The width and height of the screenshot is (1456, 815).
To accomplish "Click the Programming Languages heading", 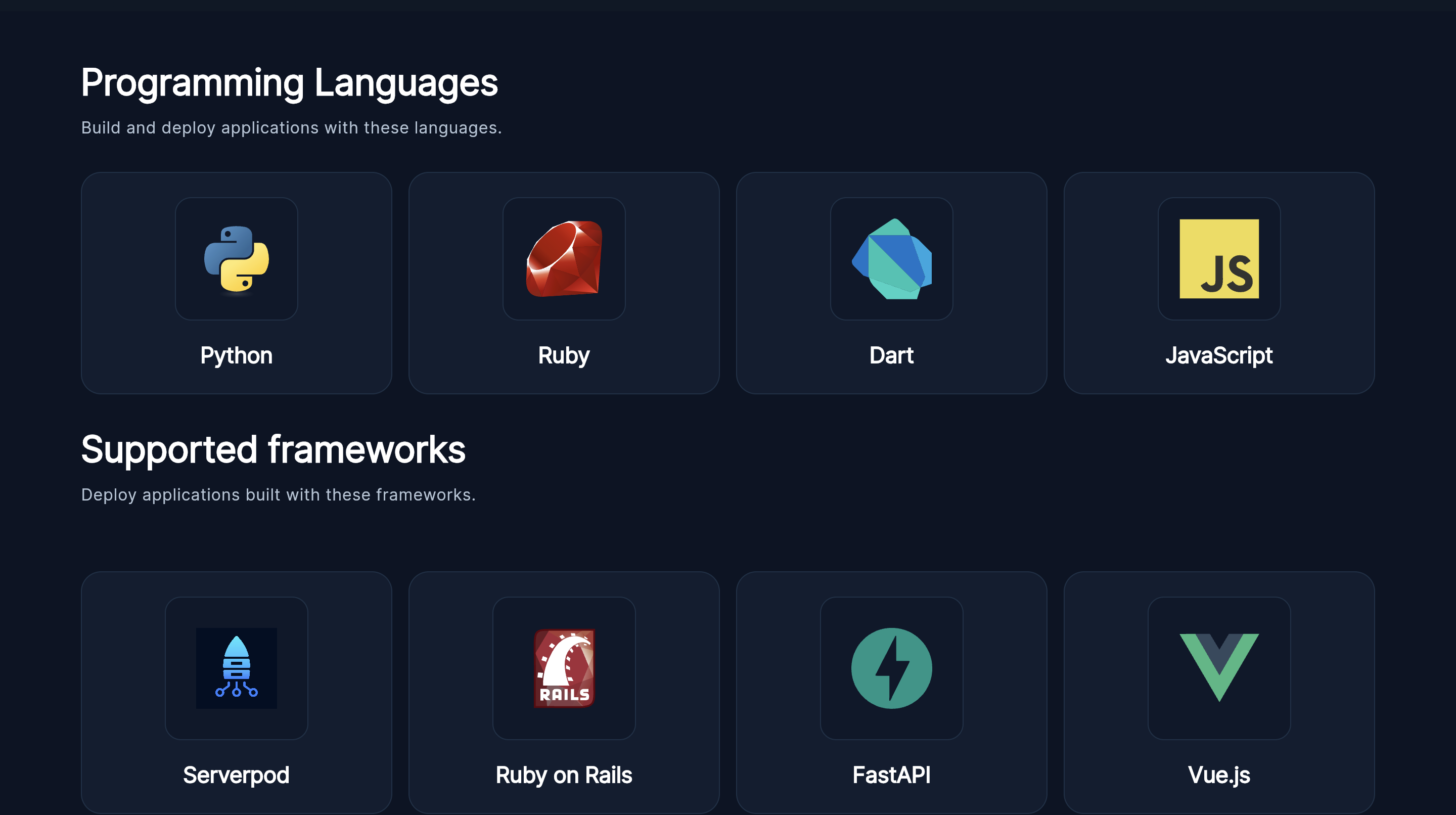I will tap(289, 83).
